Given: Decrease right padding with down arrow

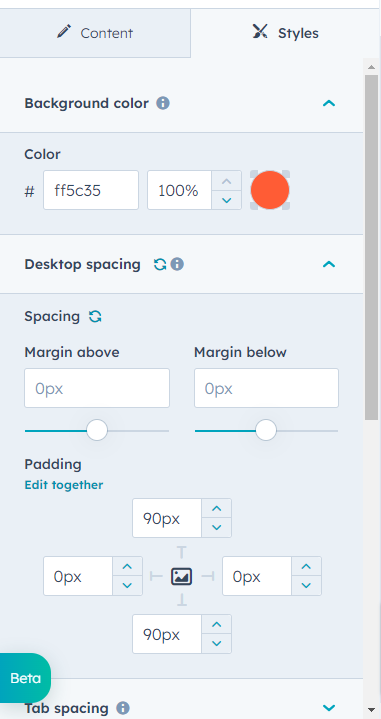Looking at the screenshot, I should pyautogui.click(x=306, y=586).
